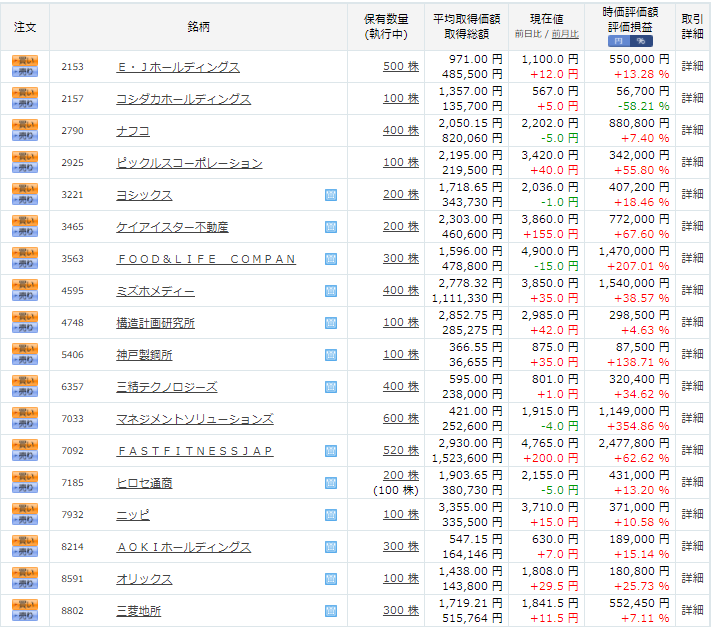Click the 600 株 holding for マネジメントソリューションズ
The height and width of the screenshot is (627, 712).
tap(401, 418)
